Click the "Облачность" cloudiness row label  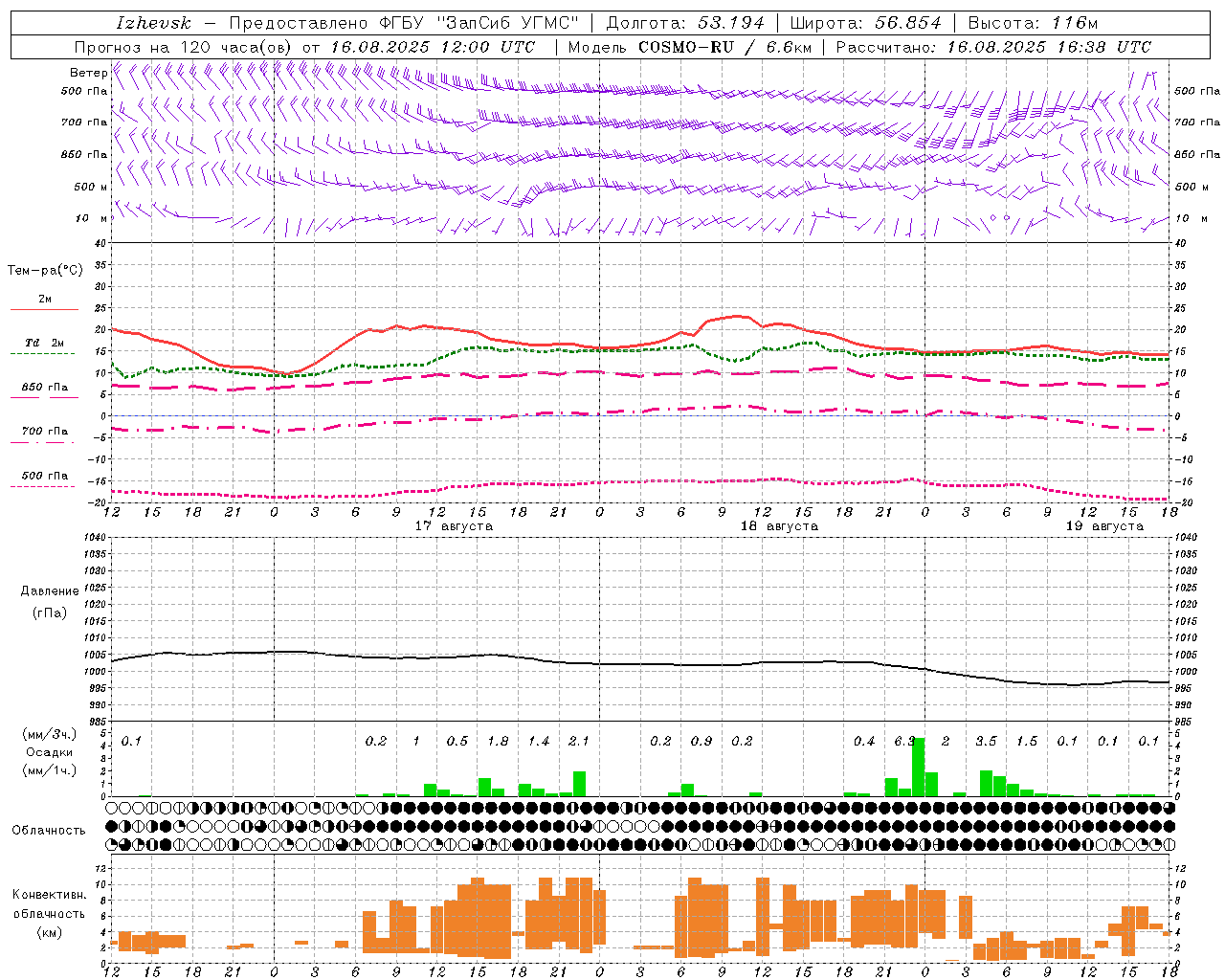pyautogui.click(x=49, y=831)
